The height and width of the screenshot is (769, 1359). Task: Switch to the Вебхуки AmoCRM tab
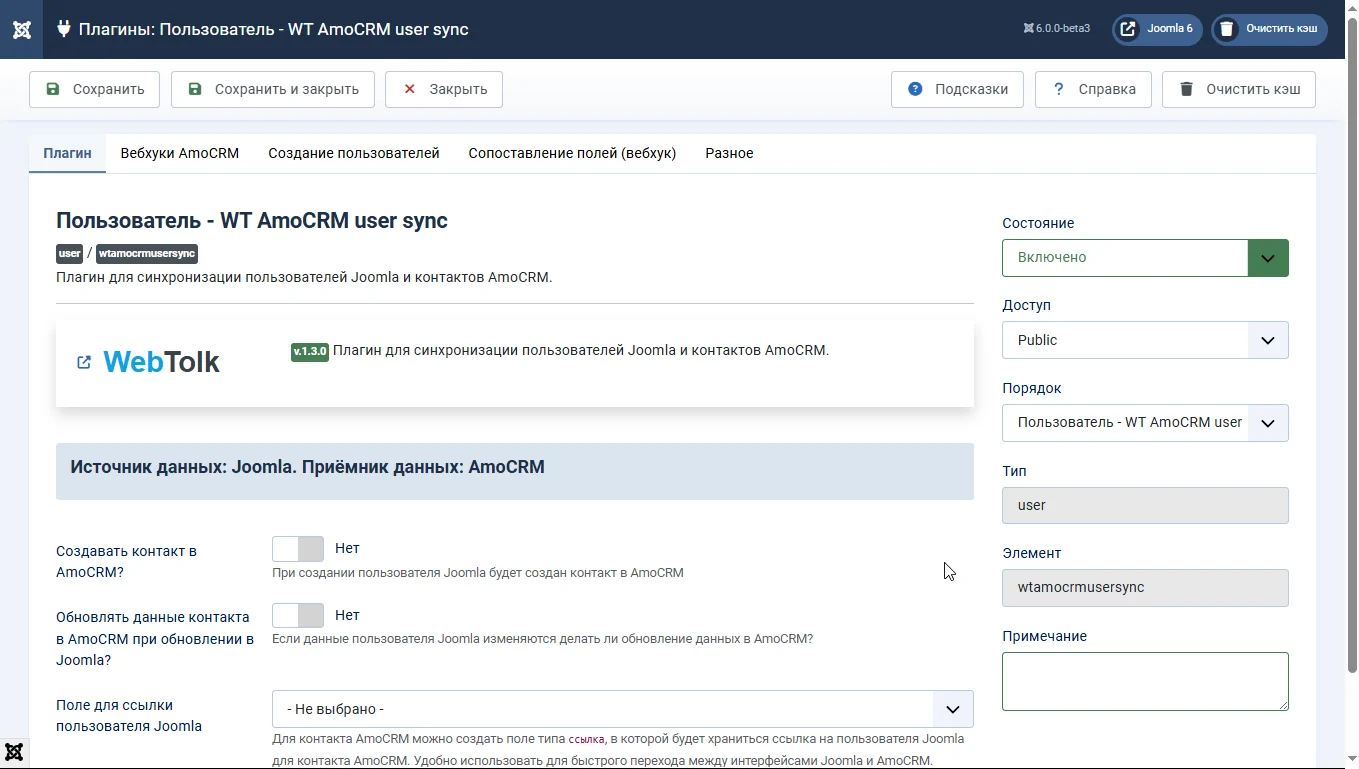point(180,153)
